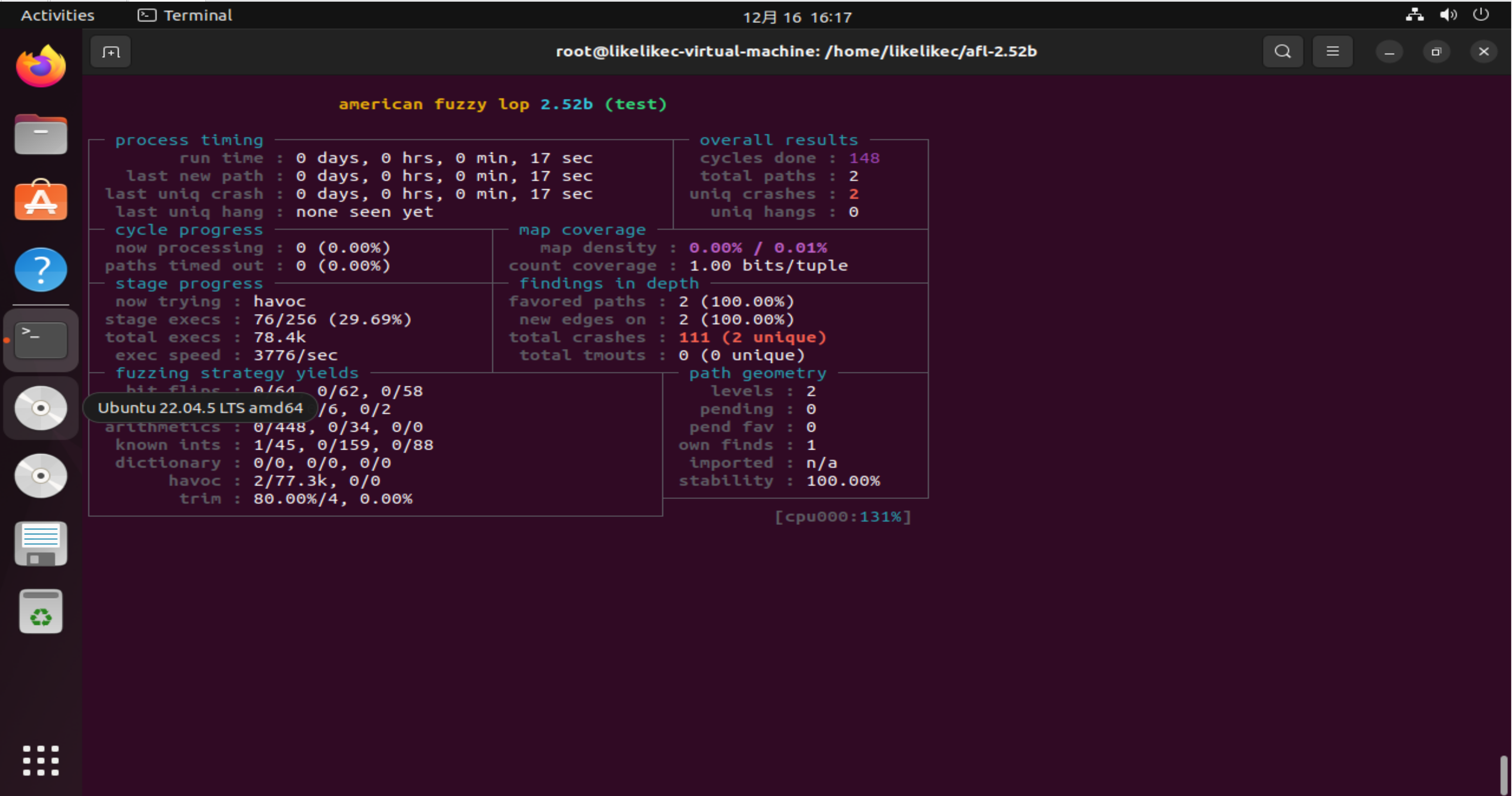Open the Trash in the dock
1512x796 pixels.
click(x=40, y=611)
